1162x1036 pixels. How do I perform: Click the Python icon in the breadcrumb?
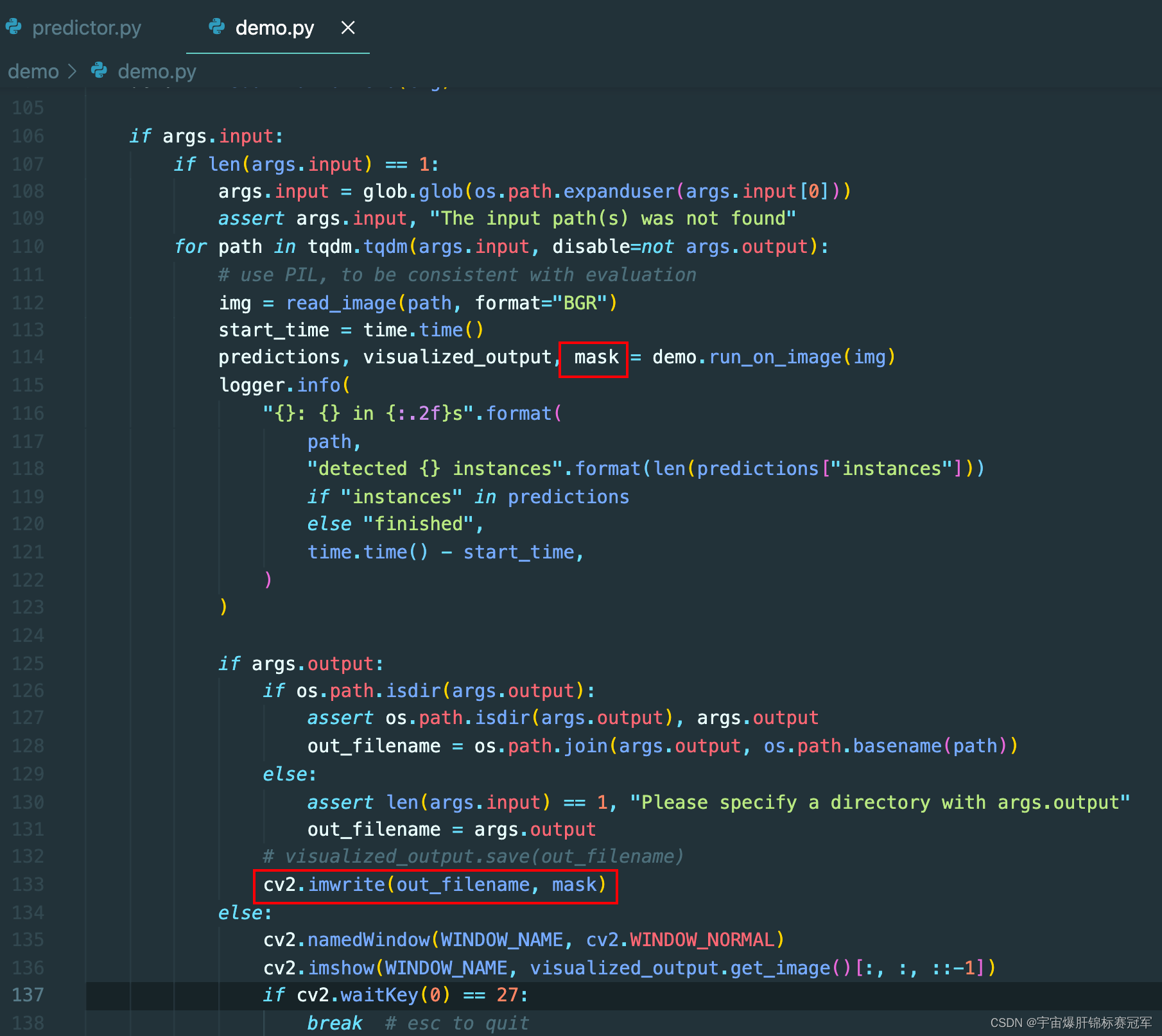[x=100, y=70]
